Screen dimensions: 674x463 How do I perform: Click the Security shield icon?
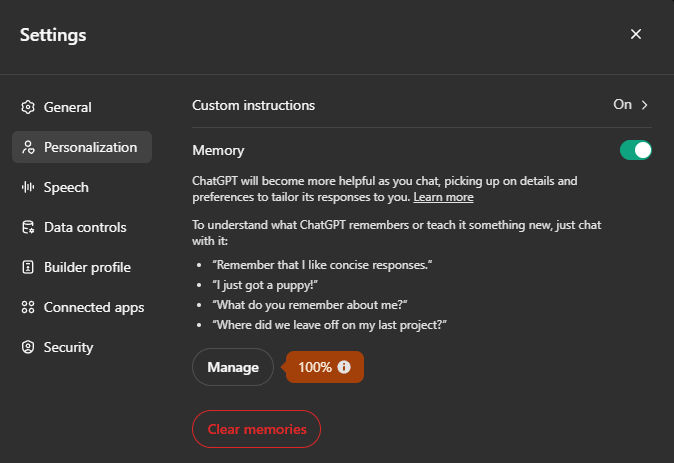click(28, 347)
